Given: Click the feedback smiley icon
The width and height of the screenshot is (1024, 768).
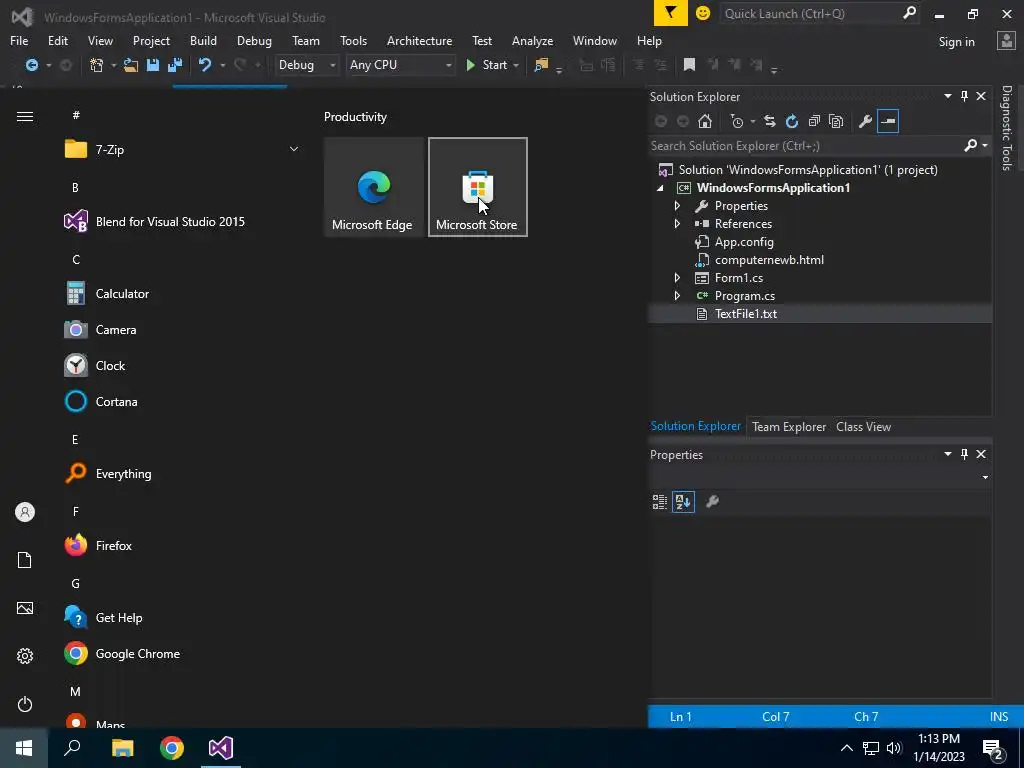Looking at the screenshot, I should (x=703, y=13).
